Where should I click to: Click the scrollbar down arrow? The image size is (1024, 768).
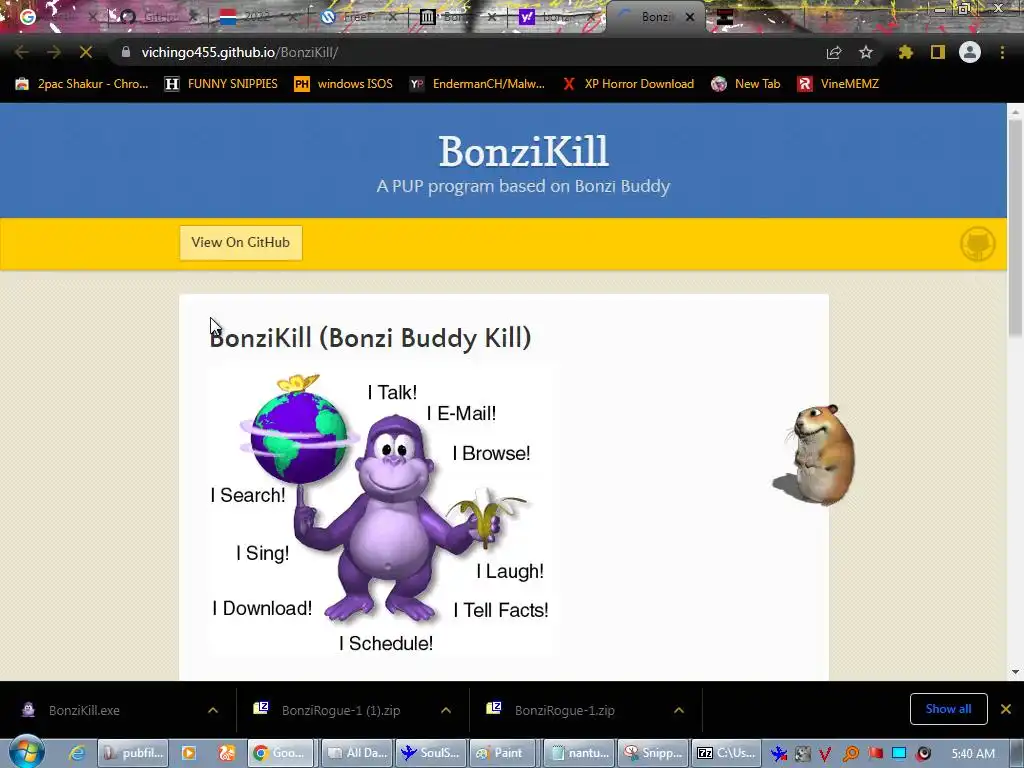(x=1015, y=672)
